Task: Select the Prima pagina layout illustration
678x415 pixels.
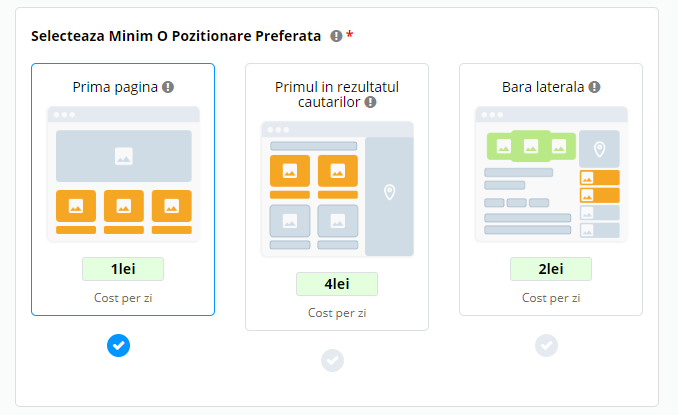Action: (x=124, y=174)
